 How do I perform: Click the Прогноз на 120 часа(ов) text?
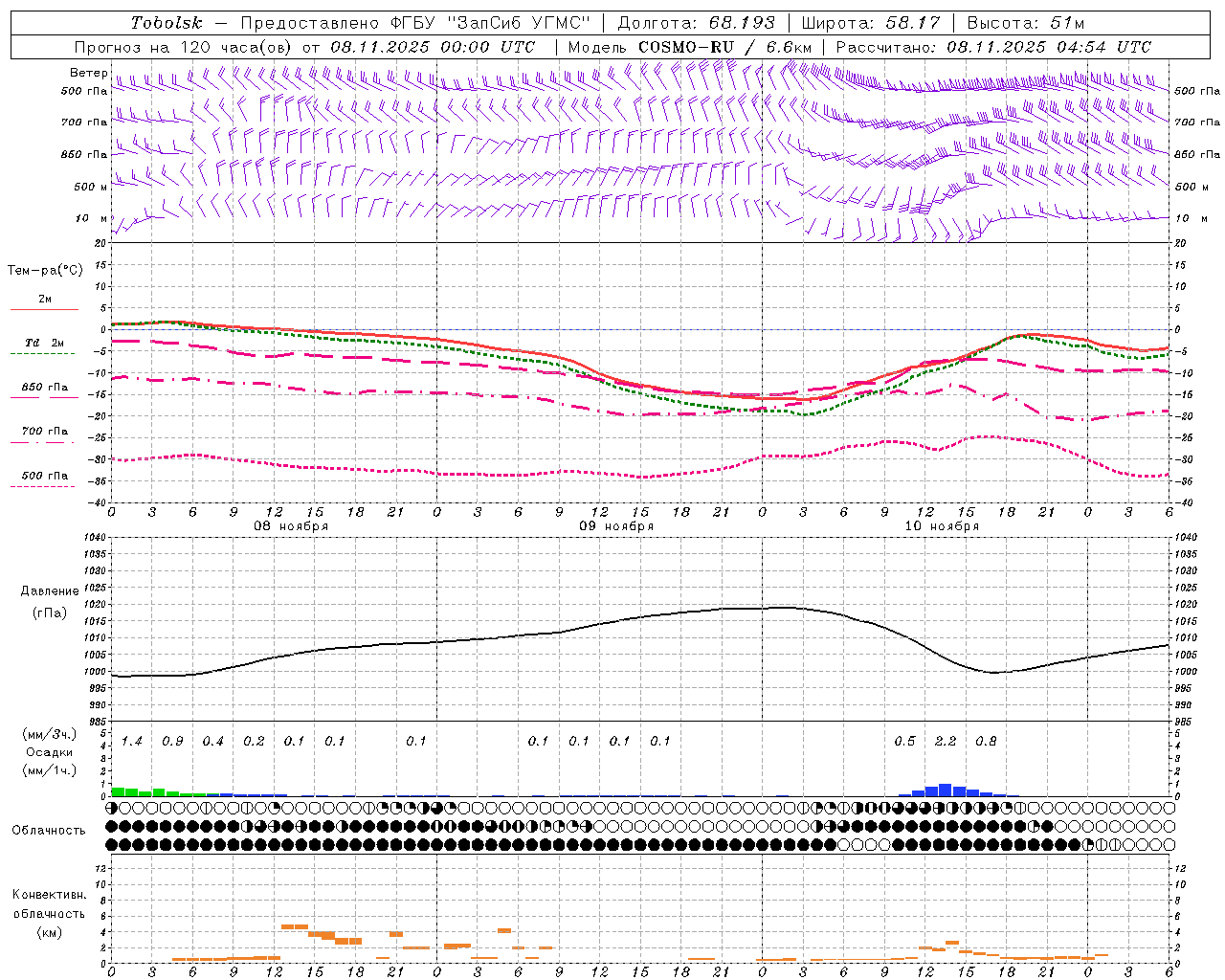tap(184, 47)
